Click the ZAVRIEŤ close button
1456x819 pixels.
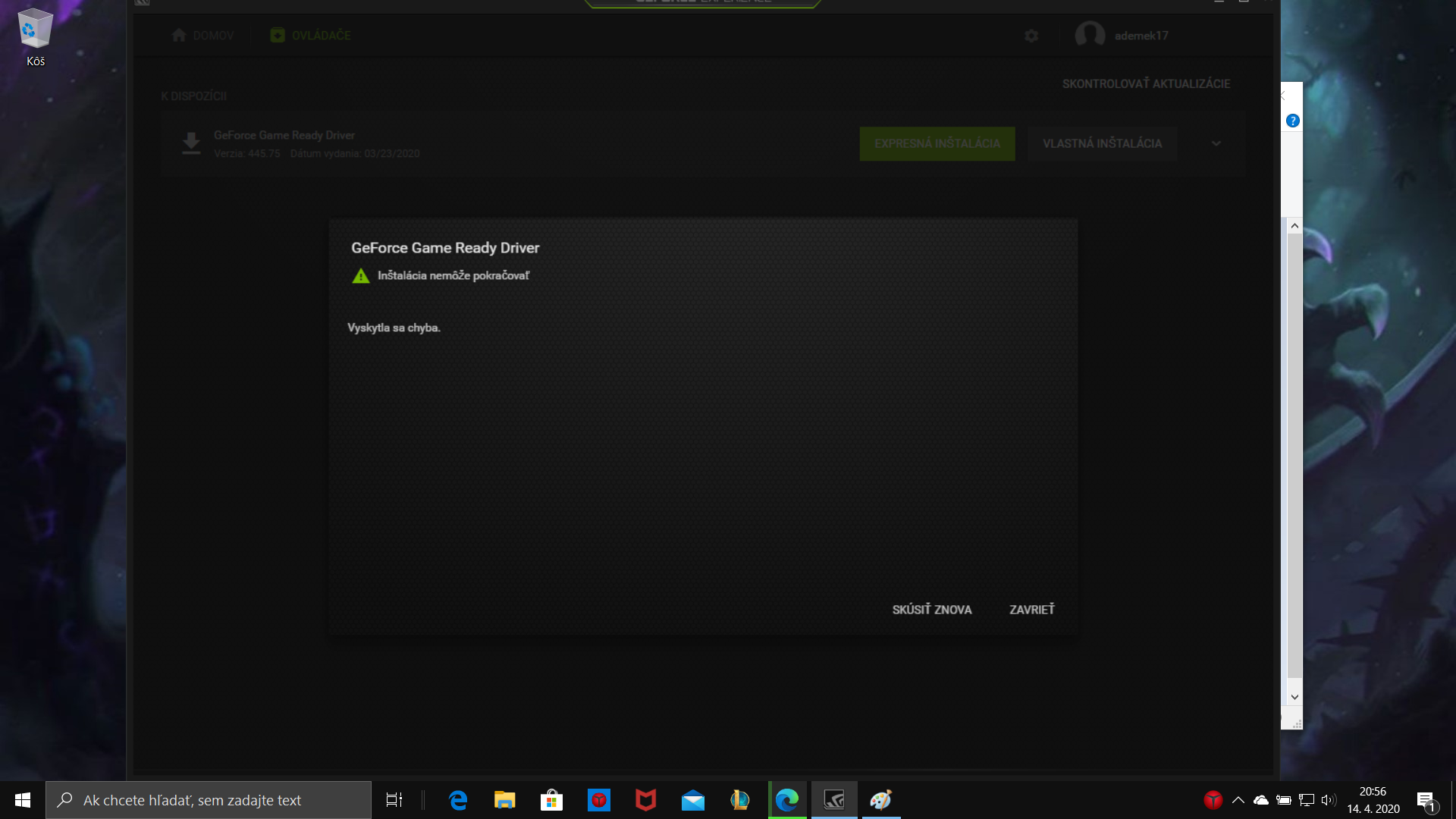1031,610
